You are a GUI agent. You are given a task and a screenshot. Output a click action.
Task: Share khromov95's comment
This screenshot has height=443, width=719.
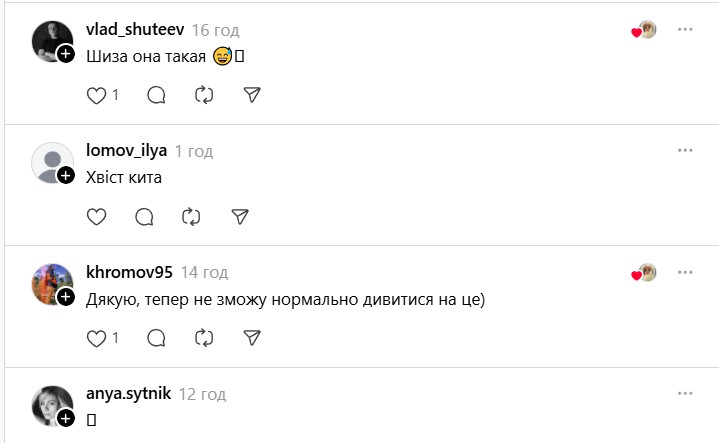tap(252, 338)
